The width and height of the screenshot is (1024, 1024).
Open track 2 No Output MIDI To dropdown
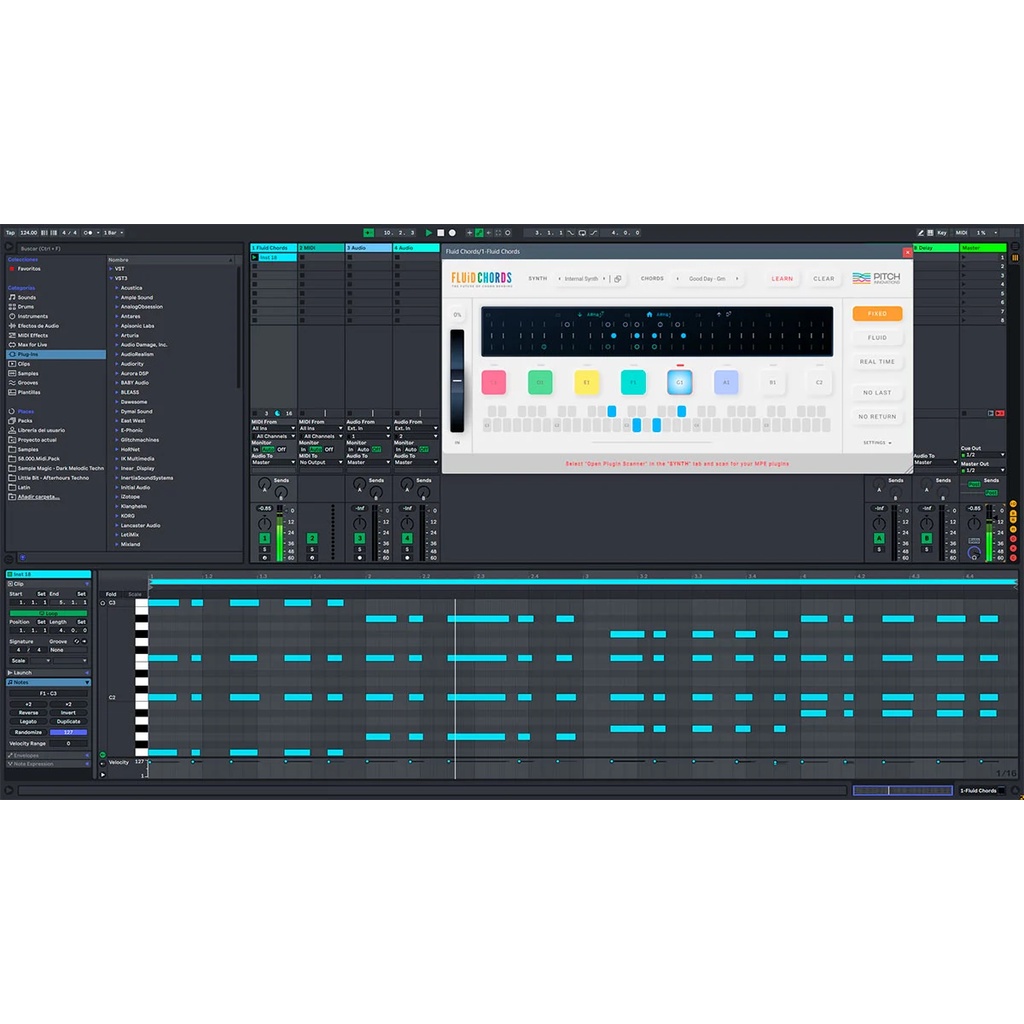point(321,462)
